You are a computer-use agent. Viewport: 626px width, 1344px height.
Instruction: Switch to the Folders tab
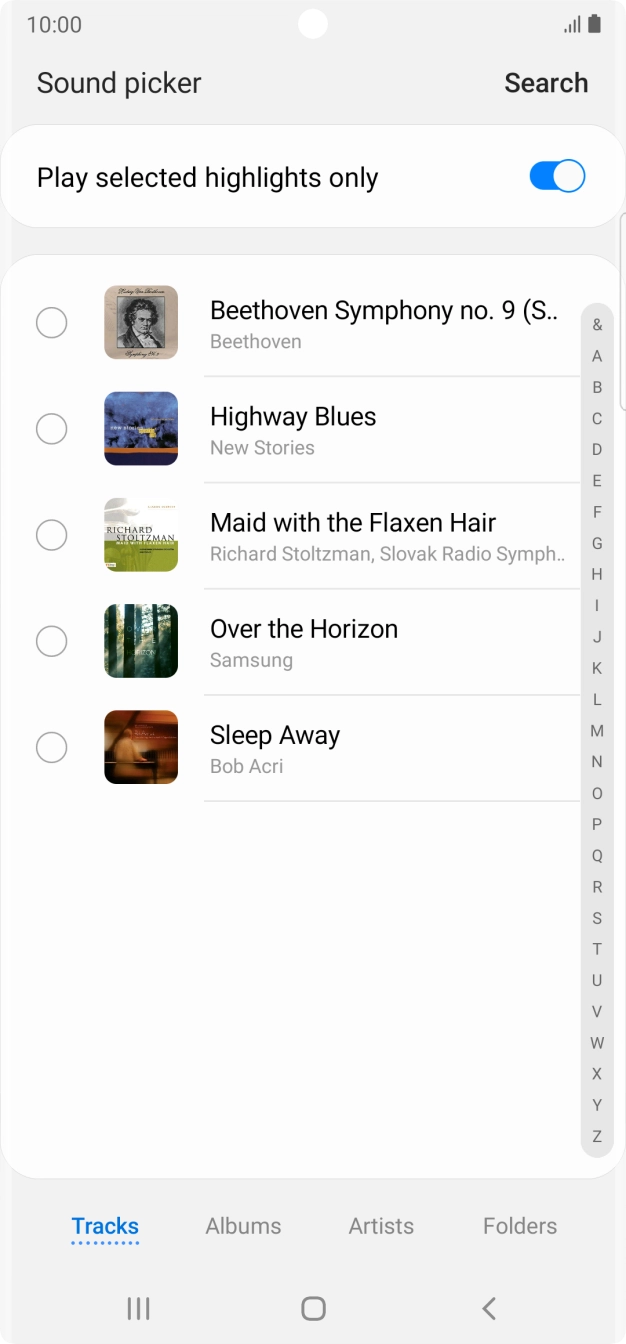520,1225
